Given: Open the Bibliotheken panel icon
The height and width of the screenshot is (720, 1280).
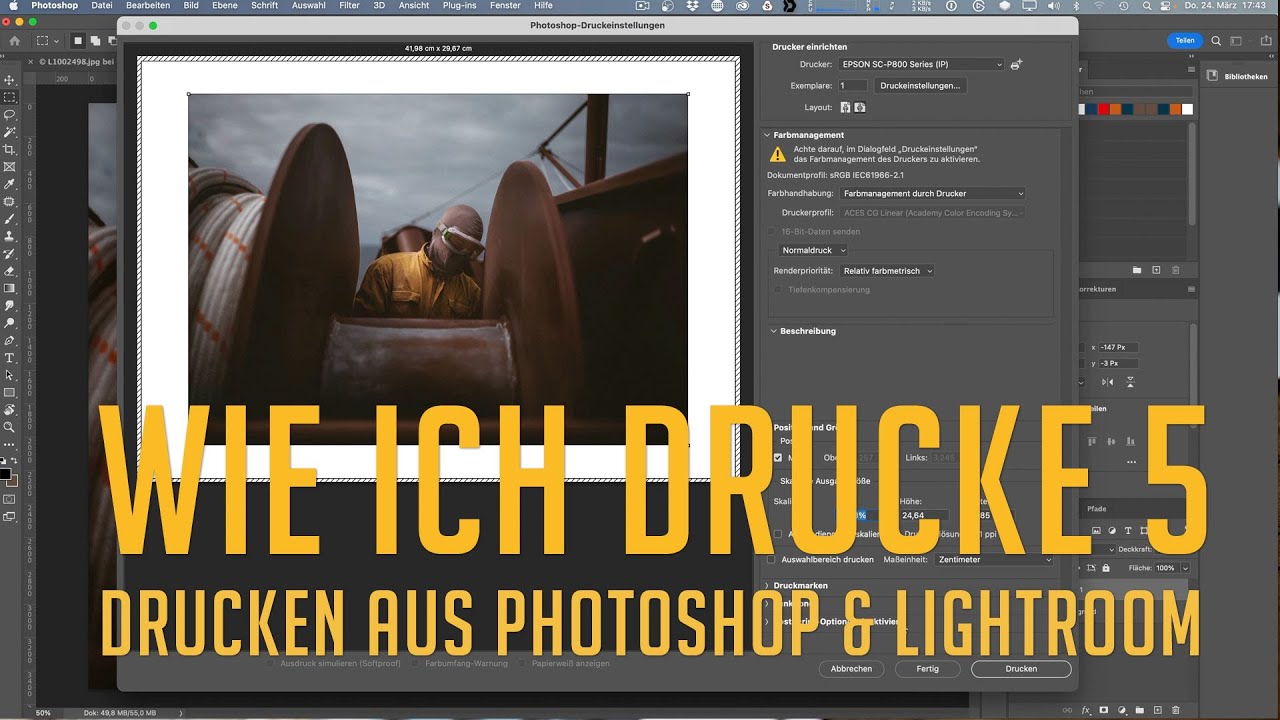Looking at the screenshot, I should pos(1212,76).
